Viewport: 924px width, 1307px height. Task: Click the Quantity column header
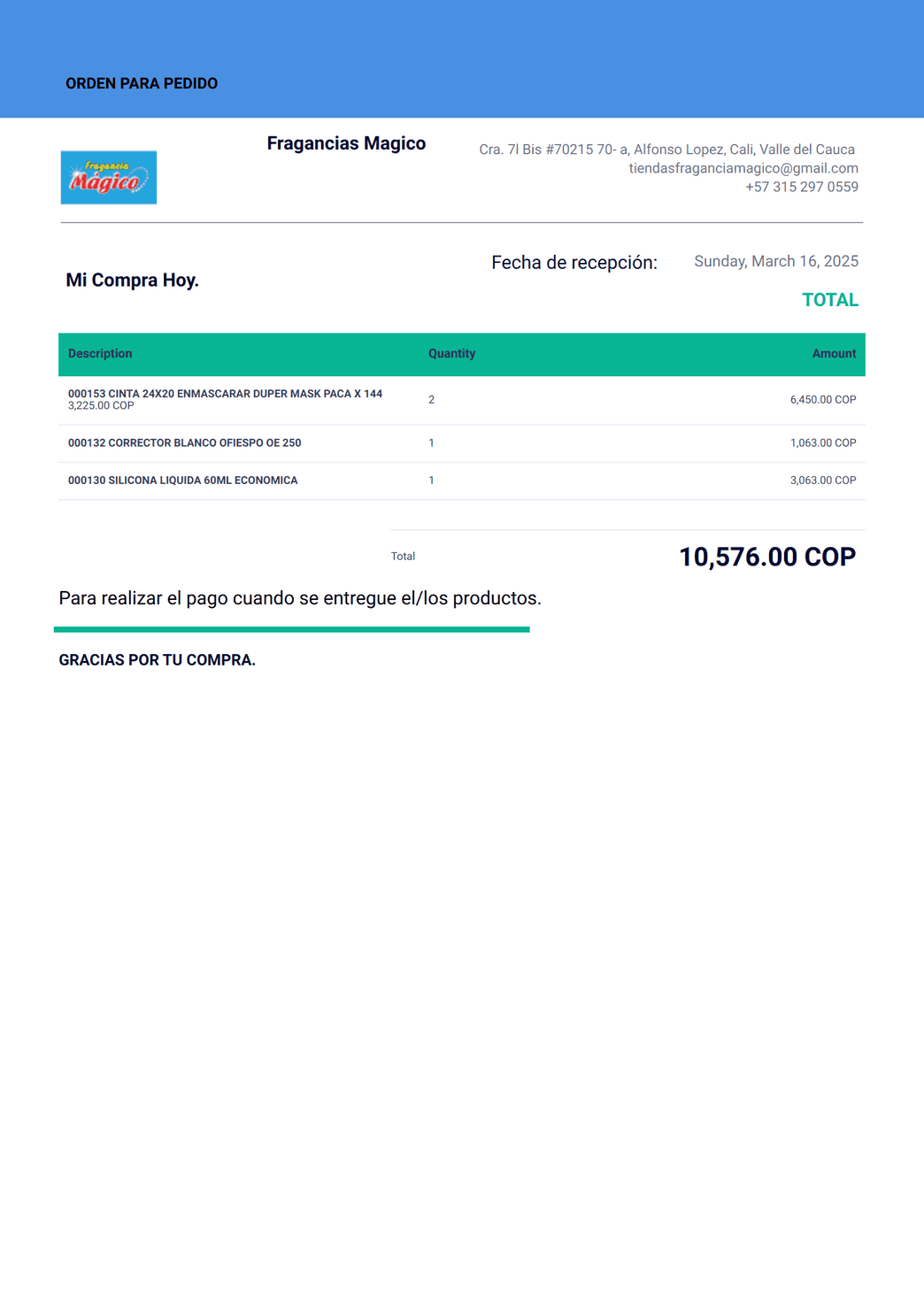tap(451, 353)
